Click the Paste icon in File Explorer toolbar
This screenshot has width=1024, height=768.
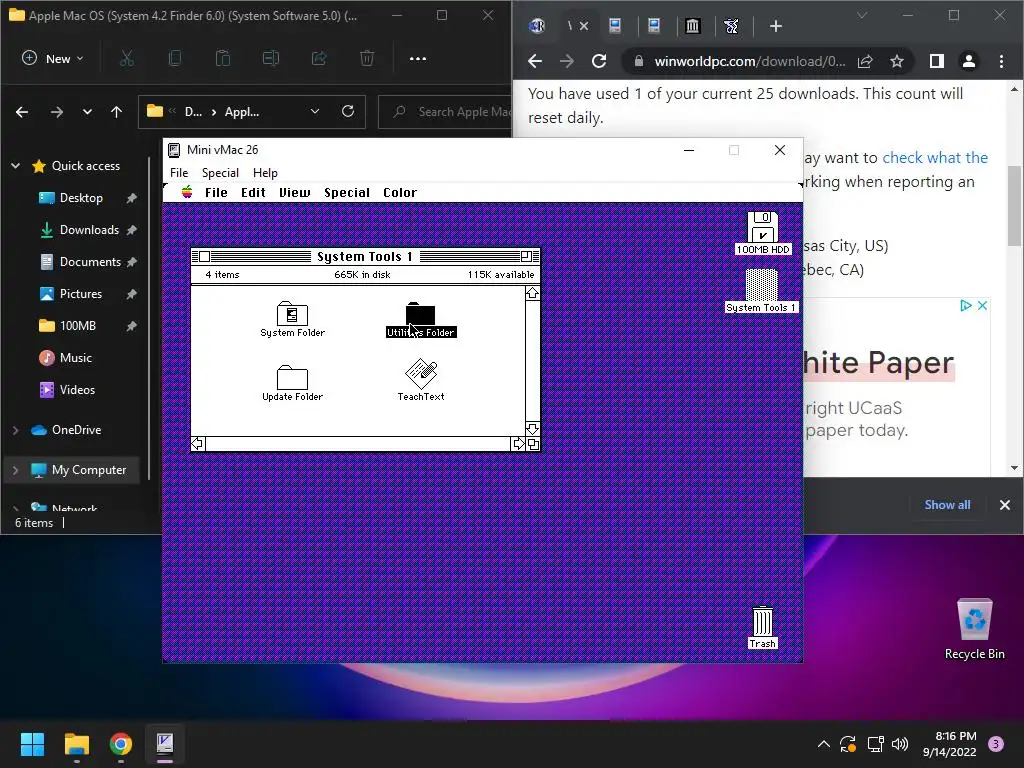(x=223, y=59)
